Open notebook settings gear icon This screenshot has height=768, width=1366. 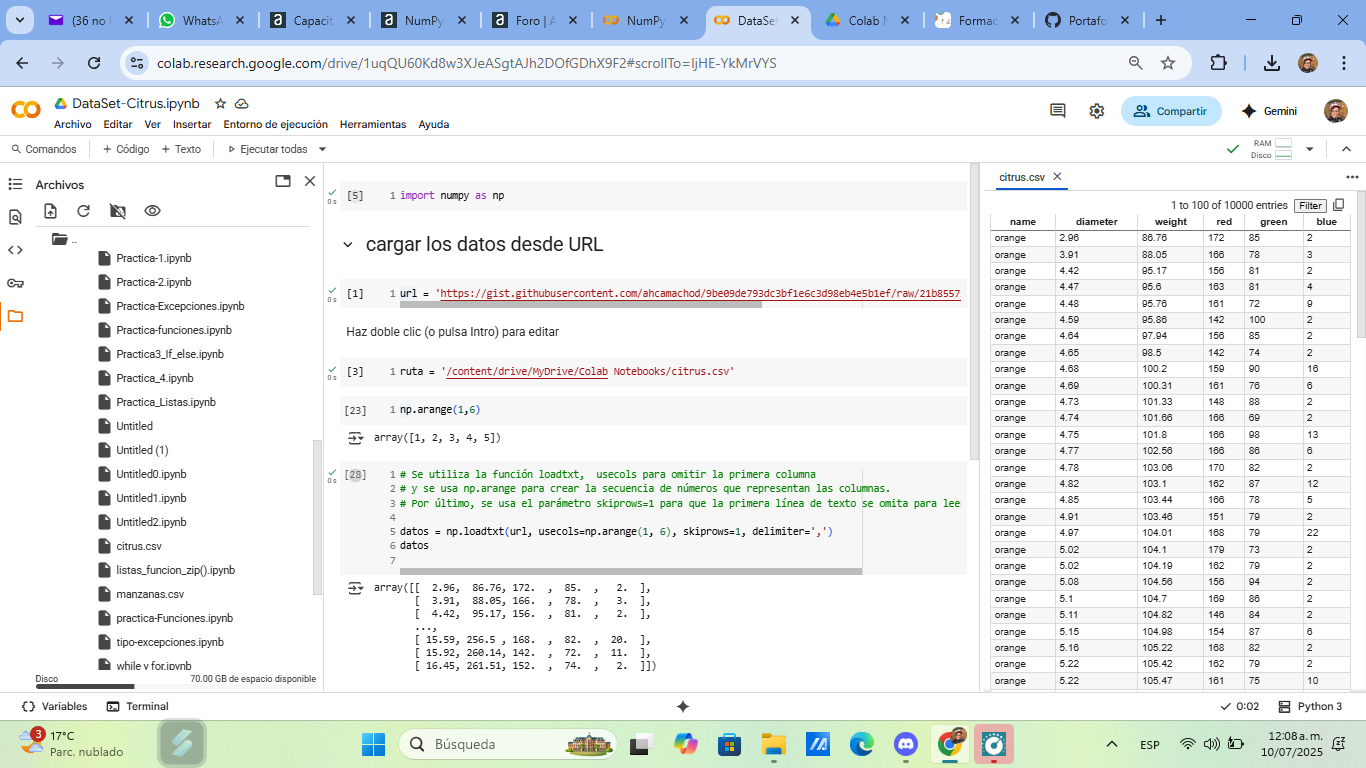pyautogui.click(x=1097, y=111)
